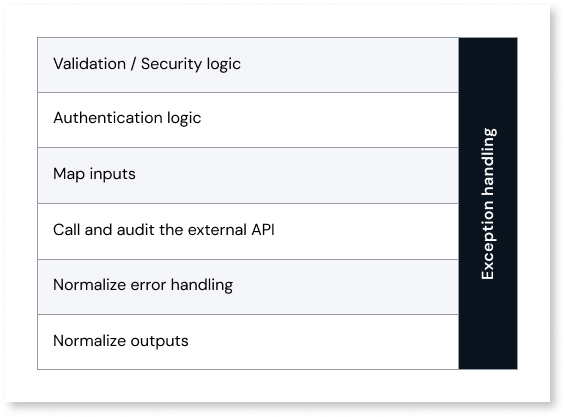
Task: Click the word 'audit' in the API row
Action: pos(135,230)
